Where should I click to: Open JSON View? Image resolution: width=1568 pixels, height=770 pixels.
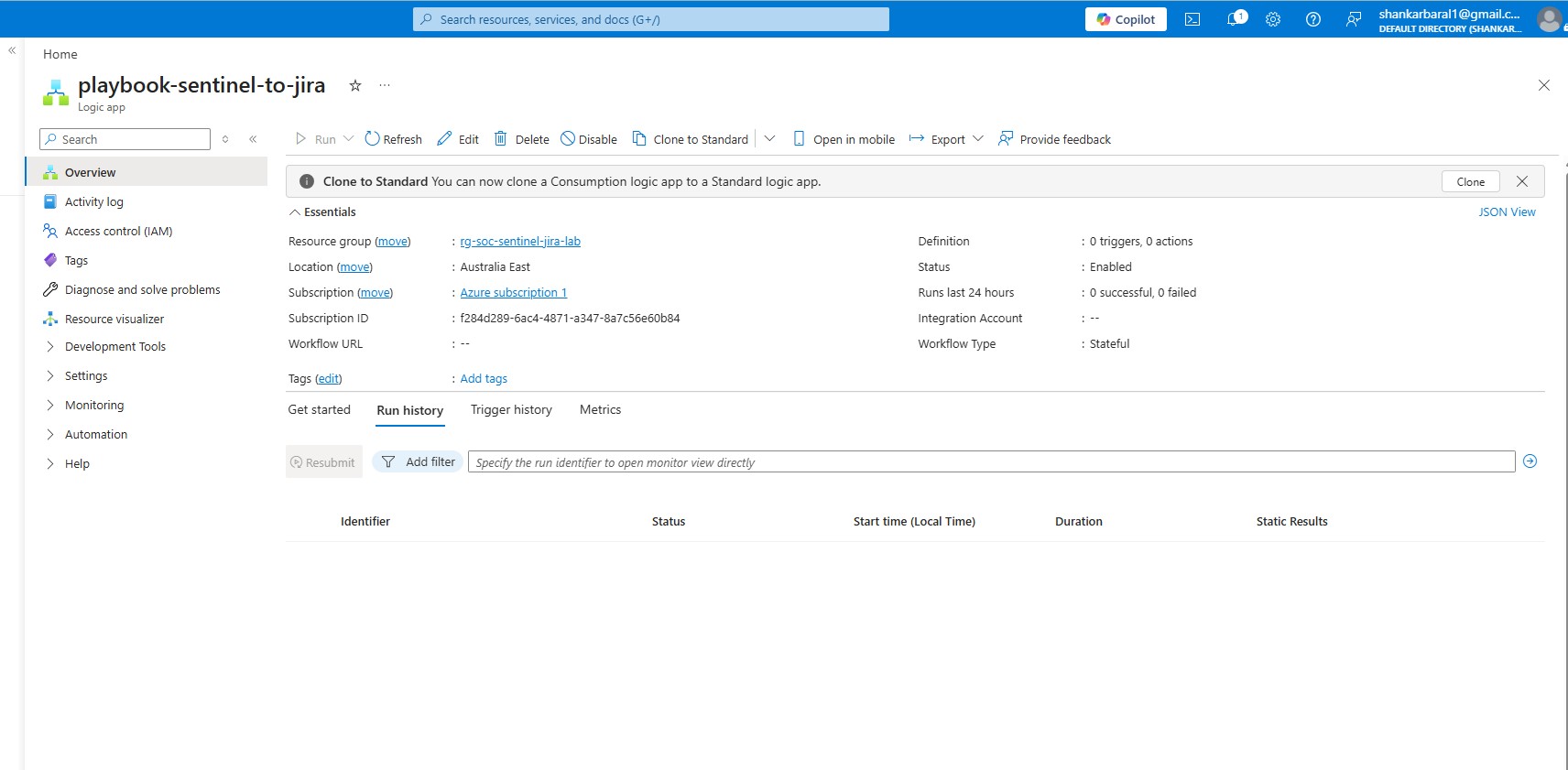coord(1507,211)
